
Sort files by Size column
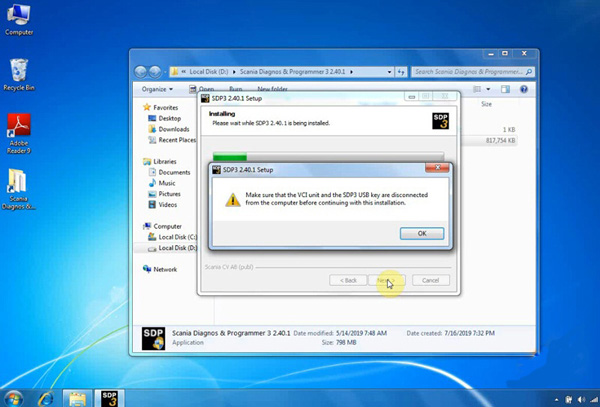(486, 104)
